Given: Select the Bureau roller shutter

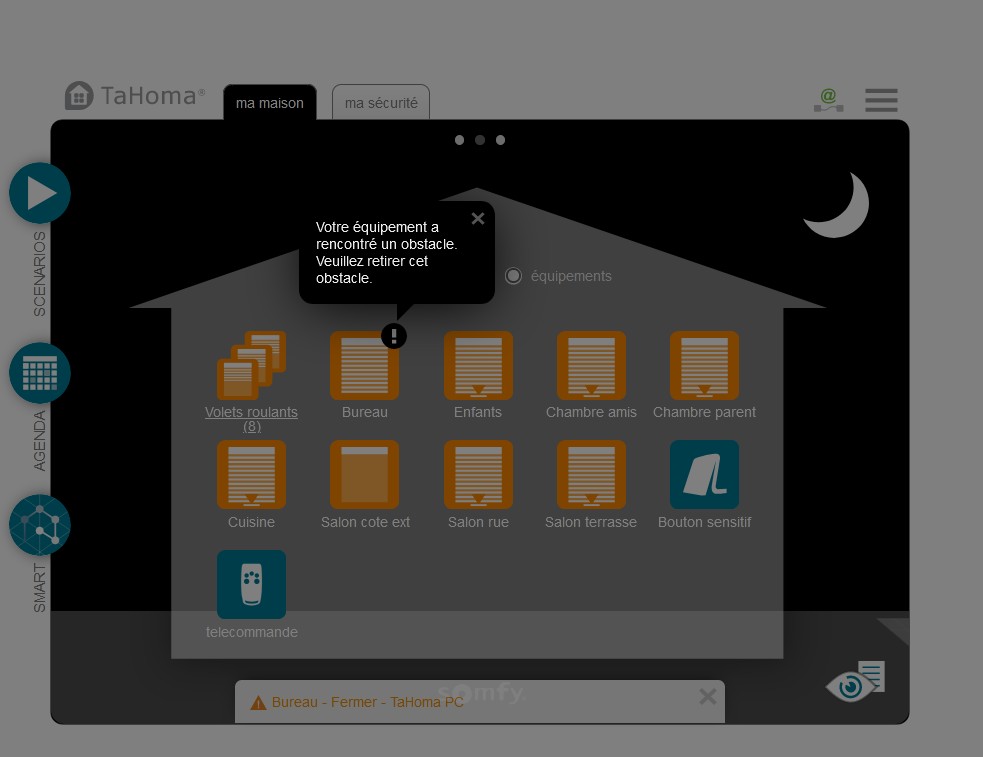Looking at the screenshot, I should coord(364,368).
